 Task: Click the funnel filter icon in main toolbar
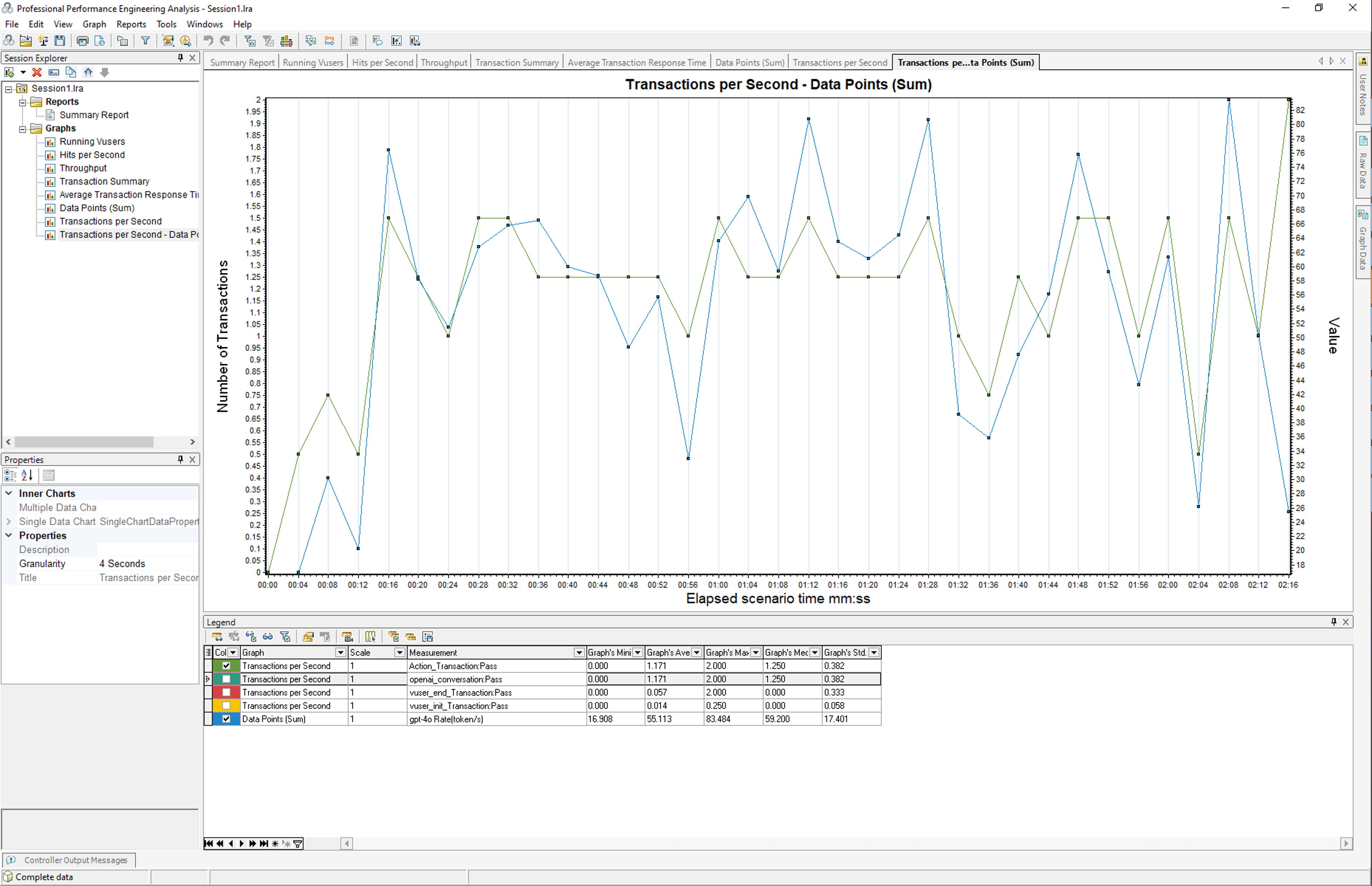[145, 41]
